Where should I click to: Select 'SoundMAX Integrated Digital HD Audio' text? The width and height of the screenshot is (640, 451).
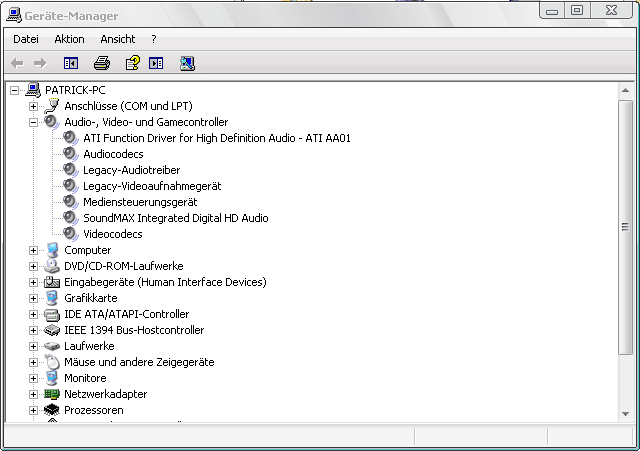[176, 218]
